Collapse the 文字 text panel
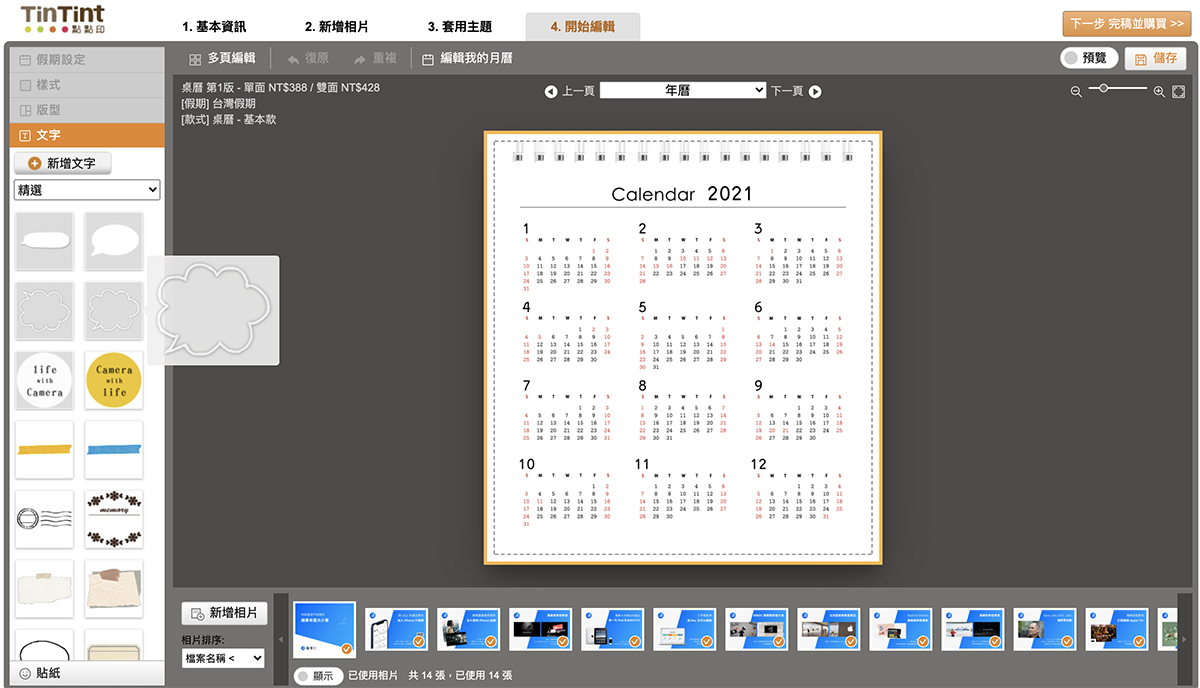 [87, 135]
